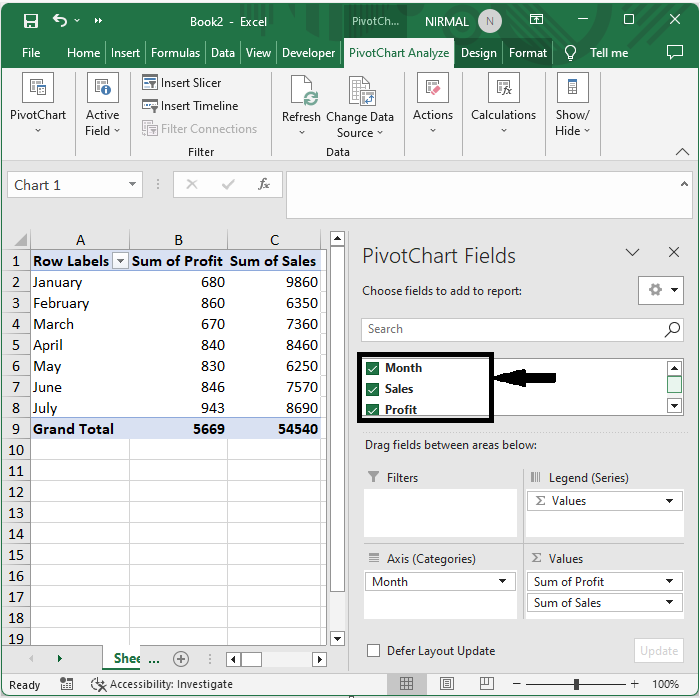Click Insert Timeline

pos(190,106)
